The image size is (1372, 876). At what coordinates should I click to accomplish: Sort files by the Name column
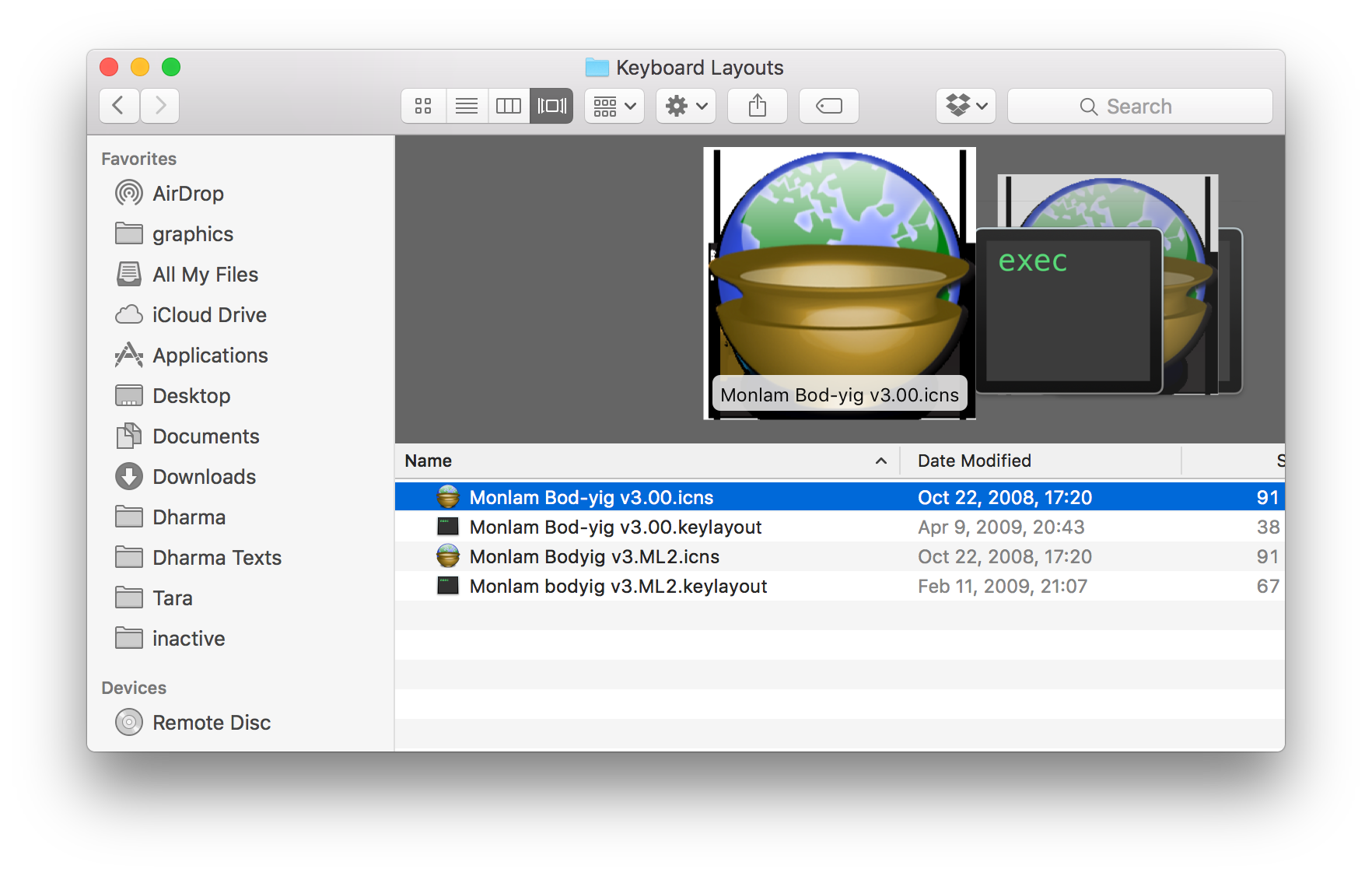(x=429, y=461)
